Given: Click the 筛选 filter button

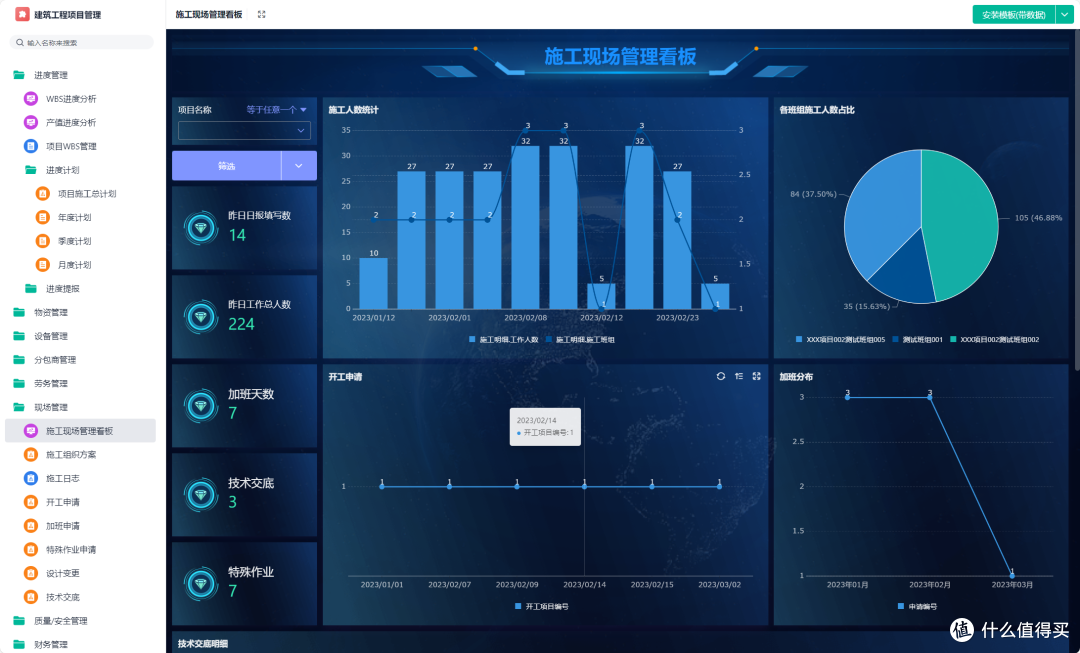Looking at the screenshot, I should click(227, 166).
